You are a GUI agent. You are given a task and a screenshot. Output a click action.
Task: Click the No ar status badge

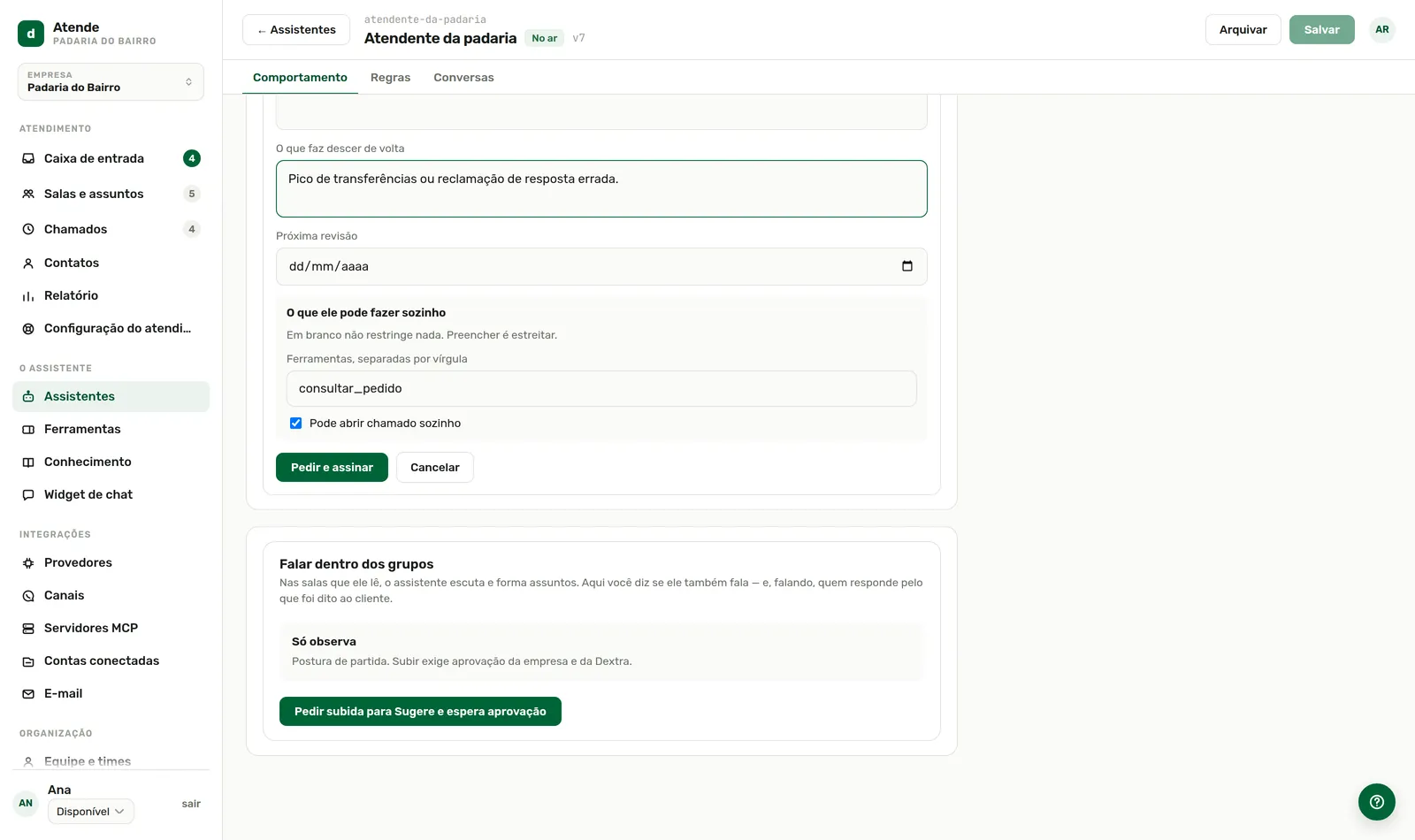544,38
